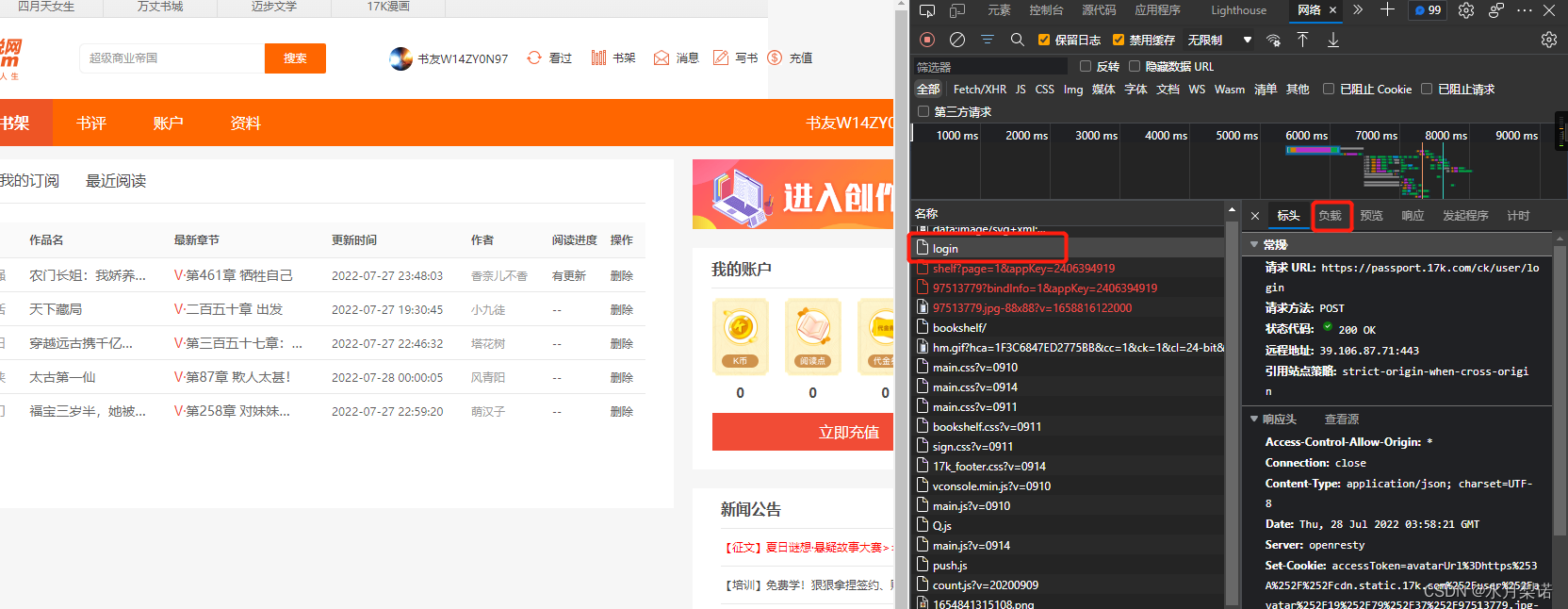Open the 书评 tab in orange nav
The image size is (1568, 609).
pos(91,123)
